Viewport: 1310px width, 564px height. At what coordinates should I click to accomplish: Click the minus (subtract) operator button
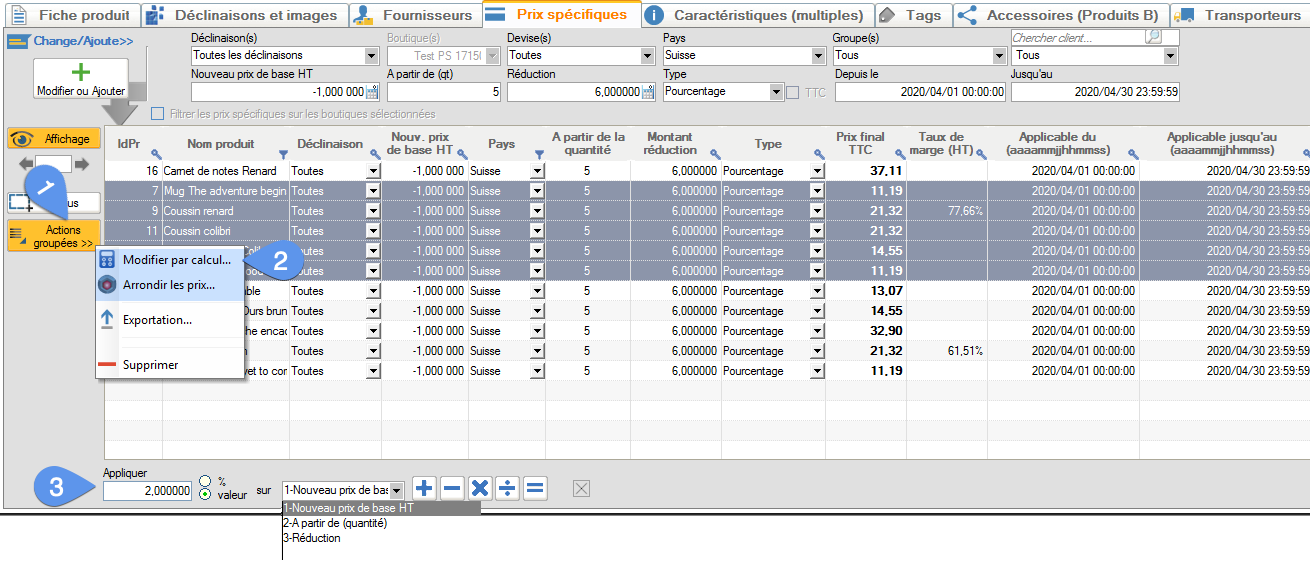452,489
